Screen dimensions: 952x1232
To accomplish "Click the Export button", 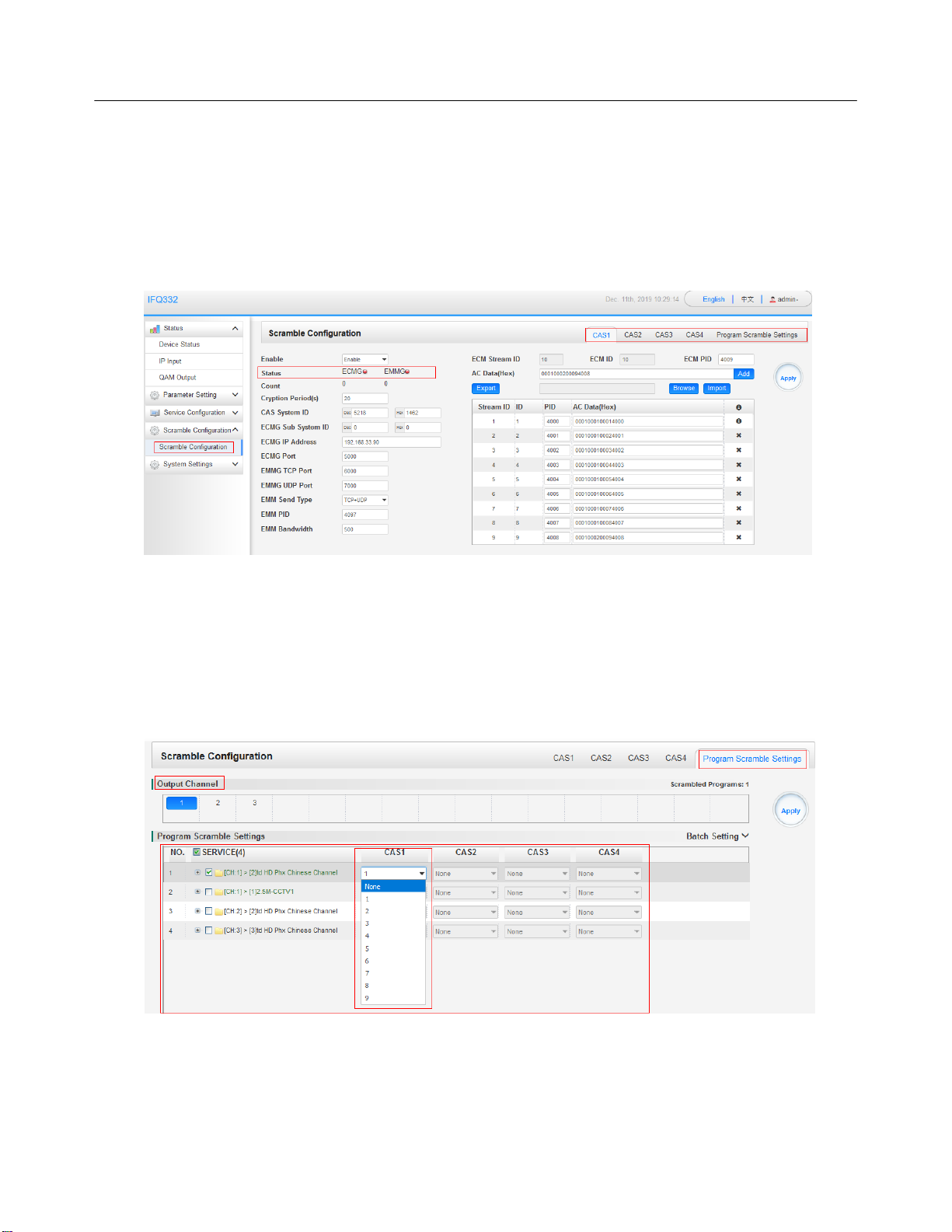I will point(486,388).
